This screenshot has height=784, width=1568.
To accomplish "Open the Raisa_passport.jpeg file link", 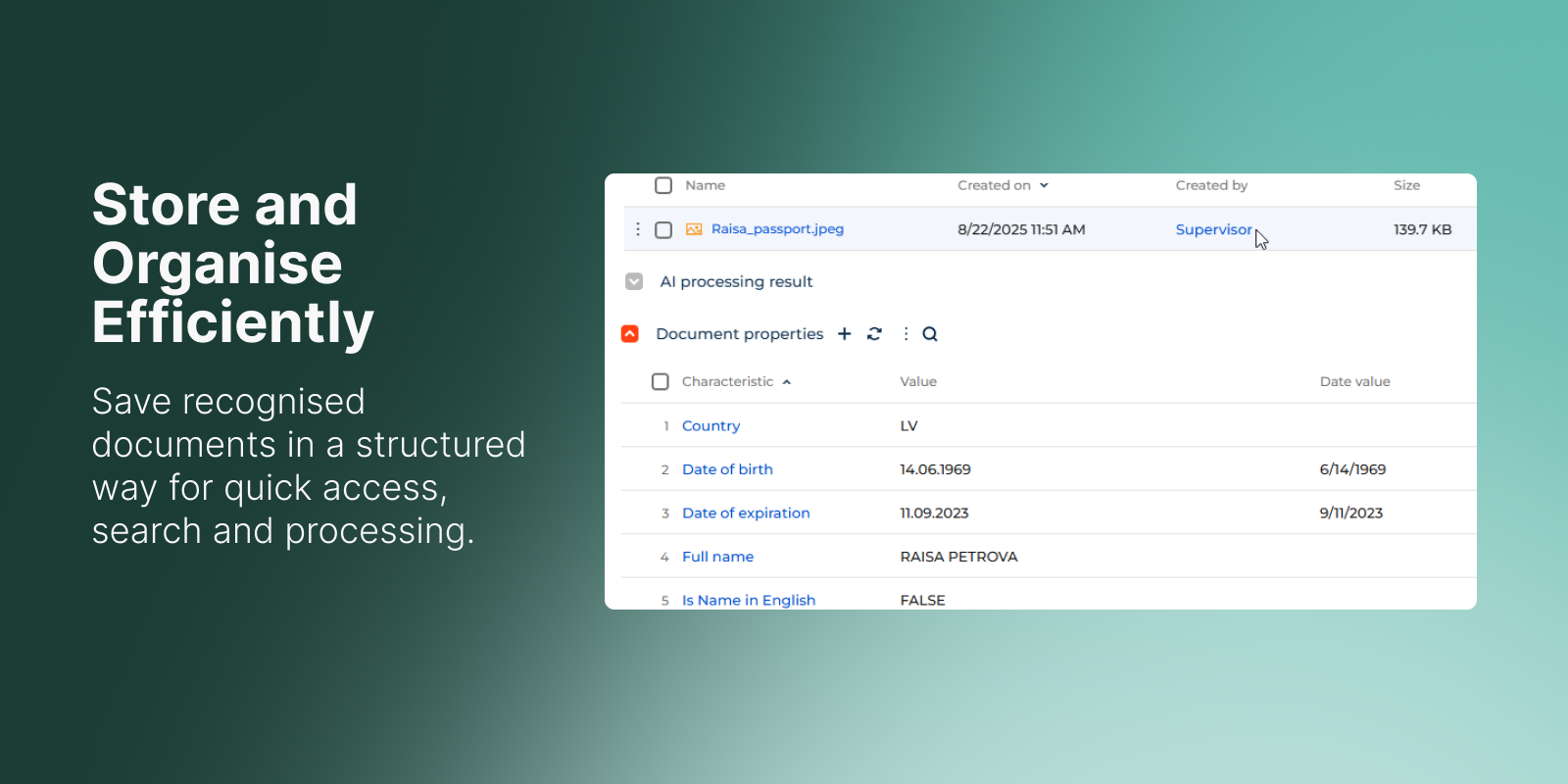I will [x=777, y=229].
